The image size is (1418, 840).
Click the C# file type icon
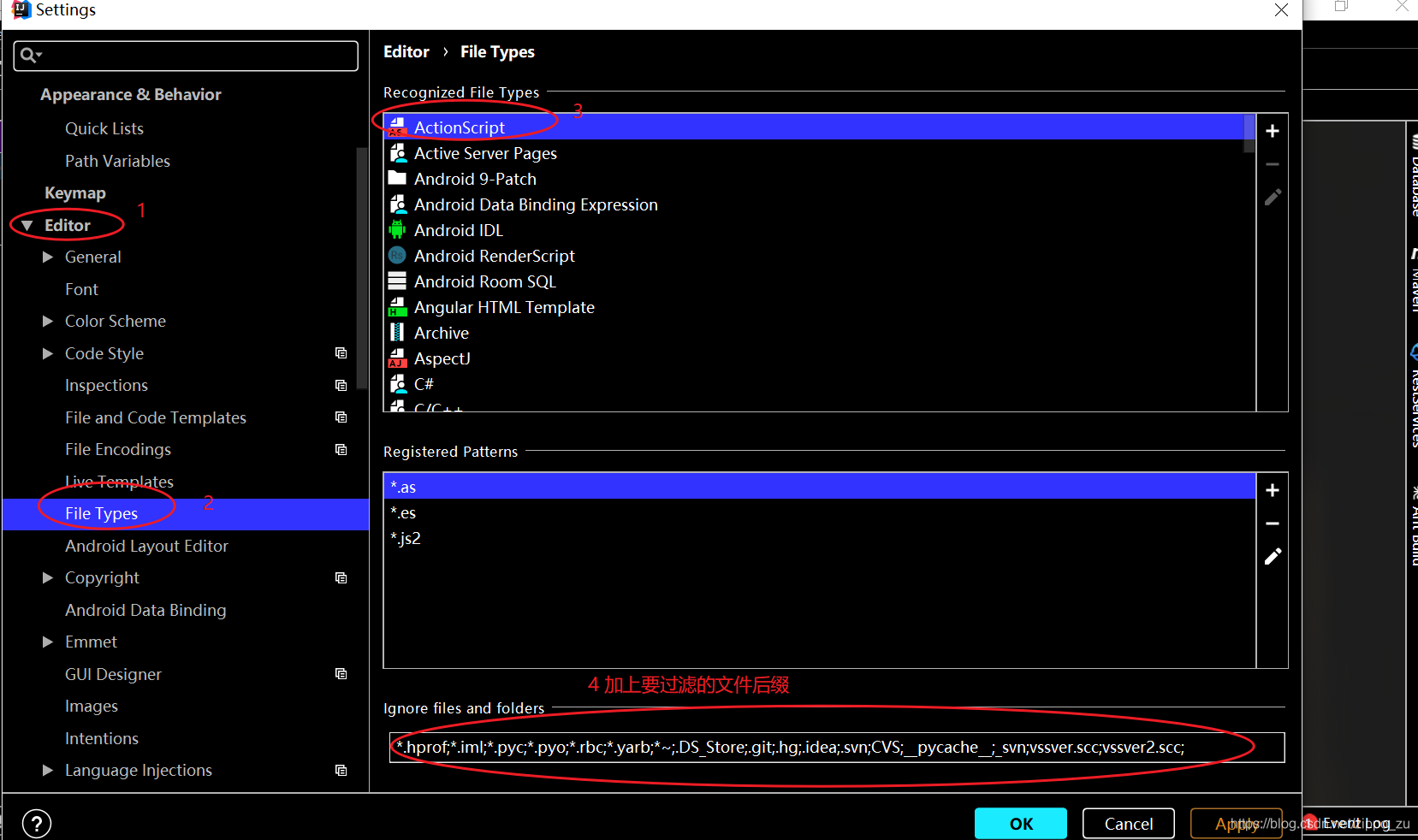coord(397,384)
